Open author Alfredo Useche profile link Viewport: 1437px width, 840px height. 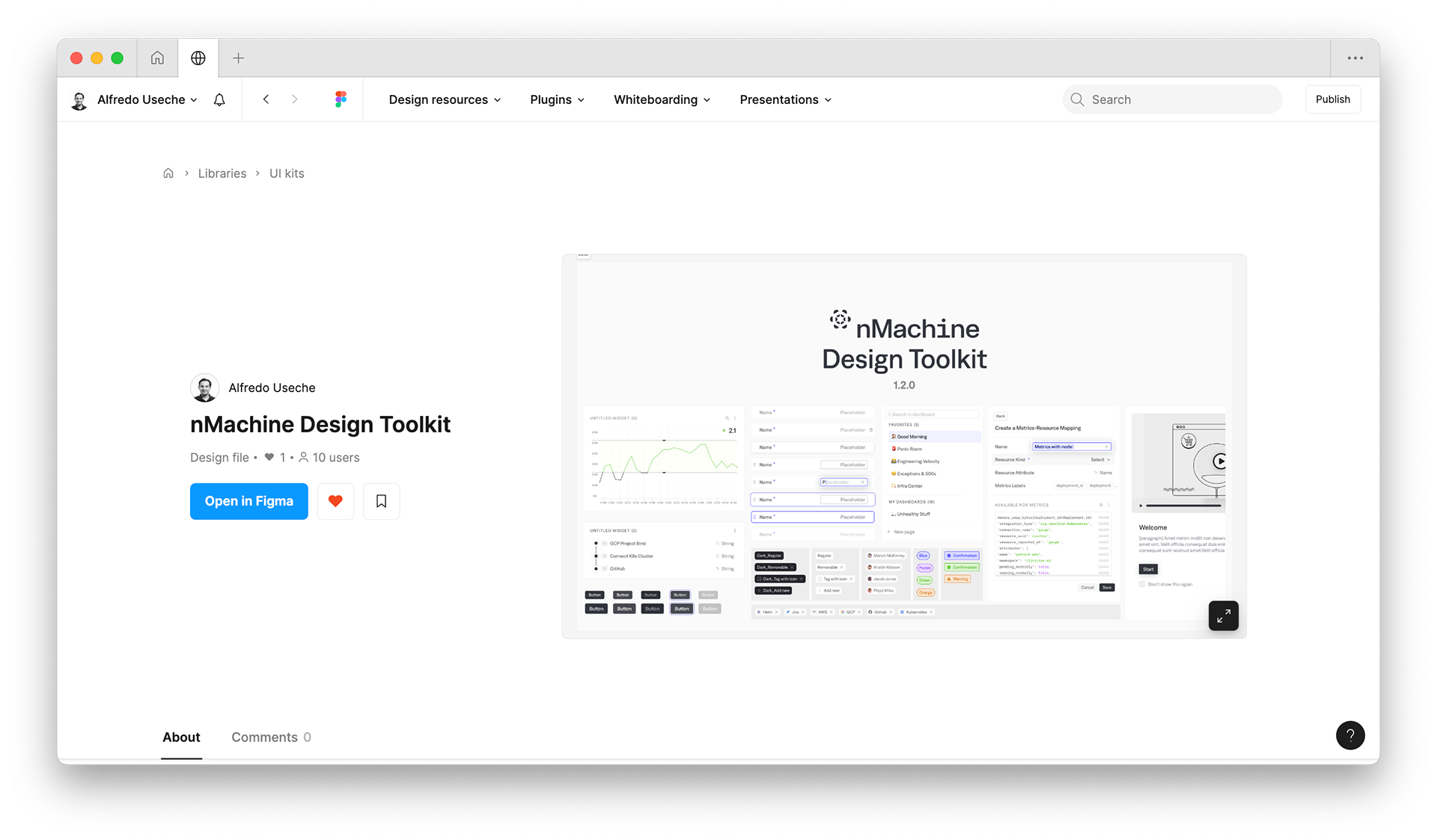tap(272, 387)
